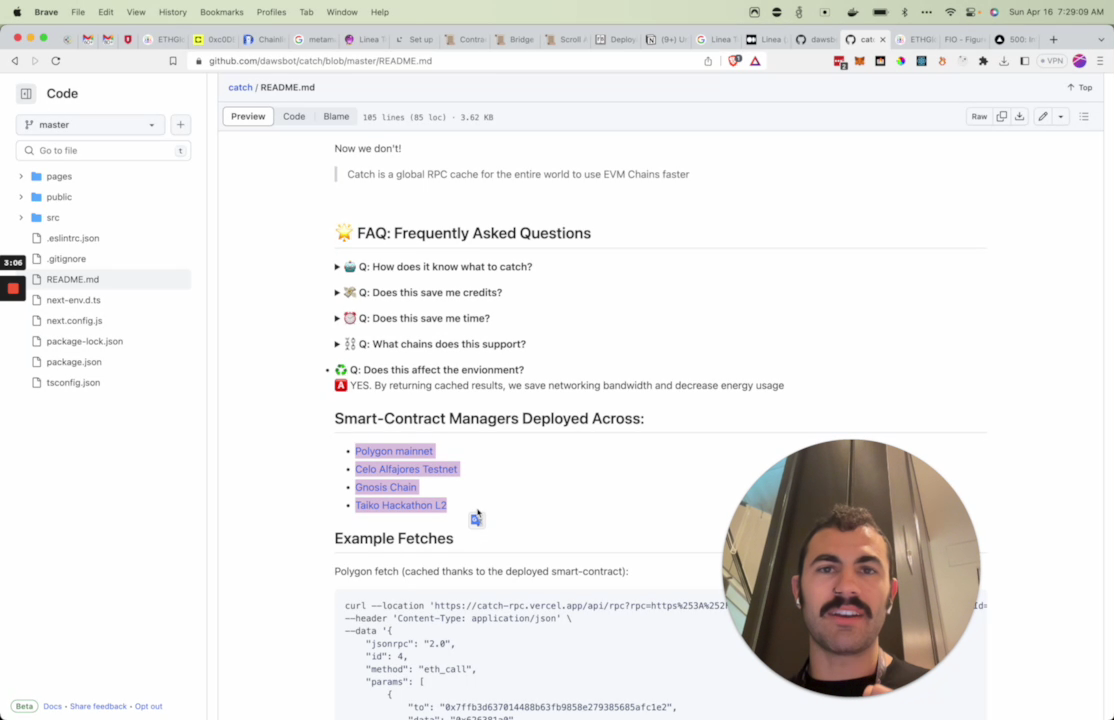Expand the public folder chevron
The width and height of the screenshot is (1114, 720).
pos(21,197)
